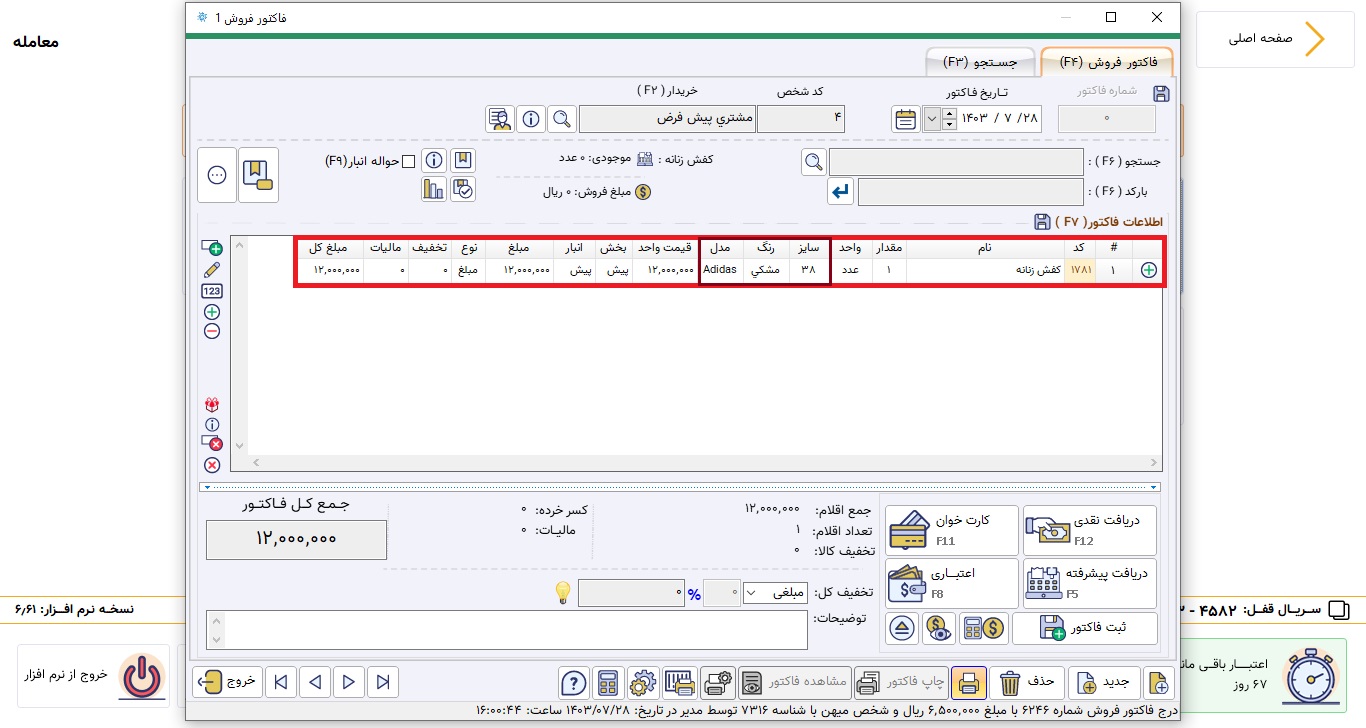Click the بارکد (F6) input field
Screen dimensions: 1366x728
pos(970,191)
